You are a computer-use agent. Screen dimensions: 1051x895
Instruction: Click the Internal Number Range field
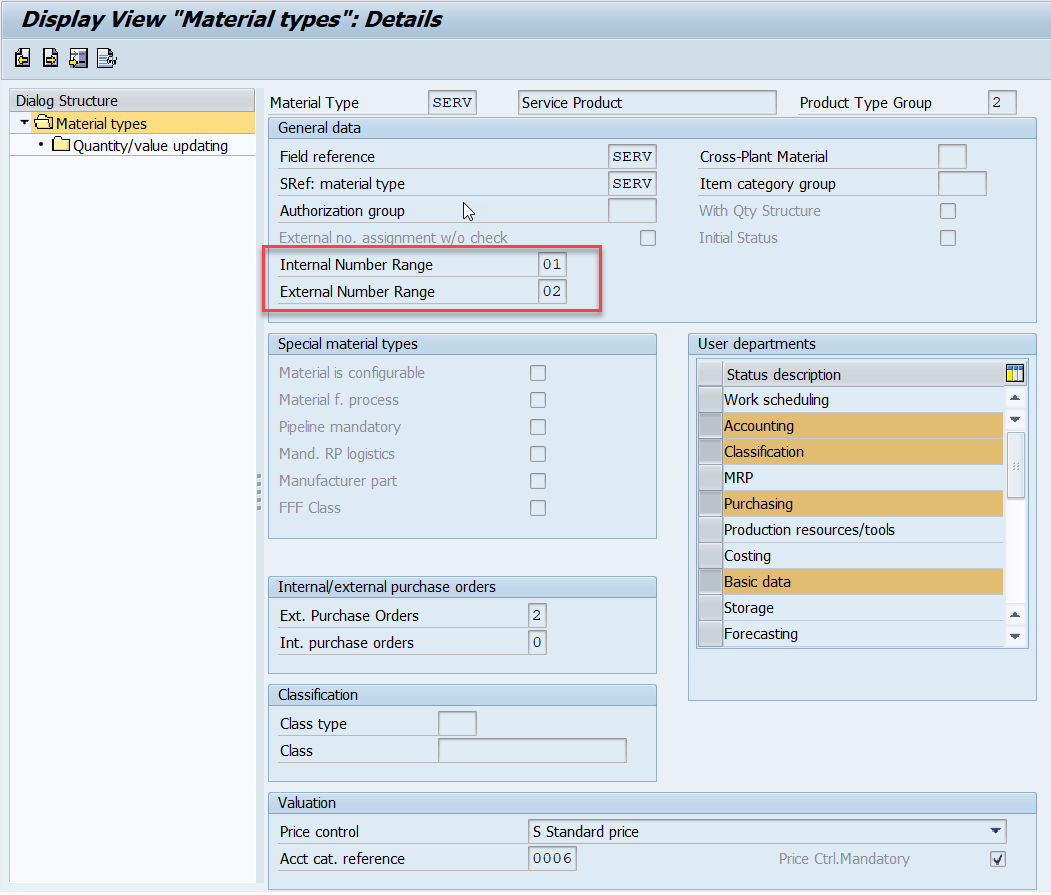pyautogui.click(x=552, y=265)
